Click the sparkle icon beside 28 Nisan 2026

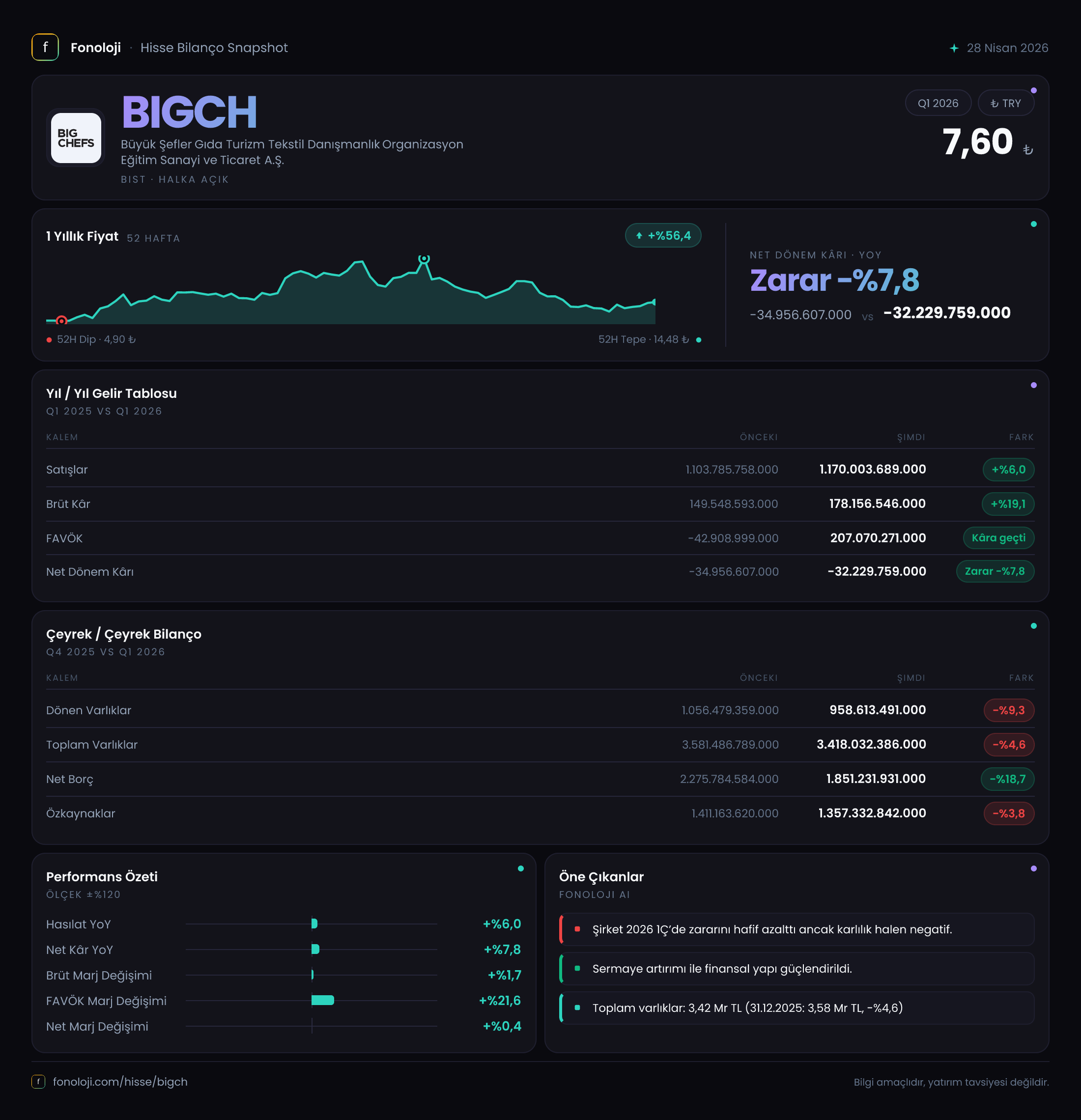tap(954, 48)
